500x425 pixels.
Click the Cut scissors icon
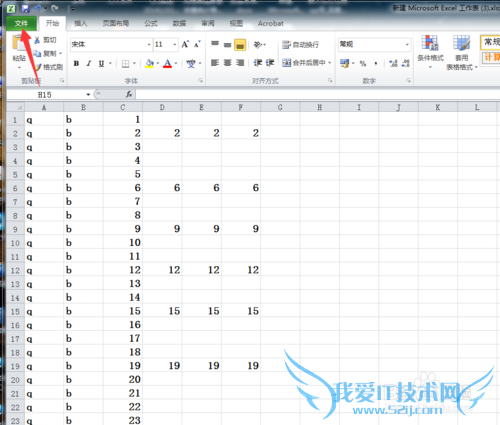[x=37, y=40]
